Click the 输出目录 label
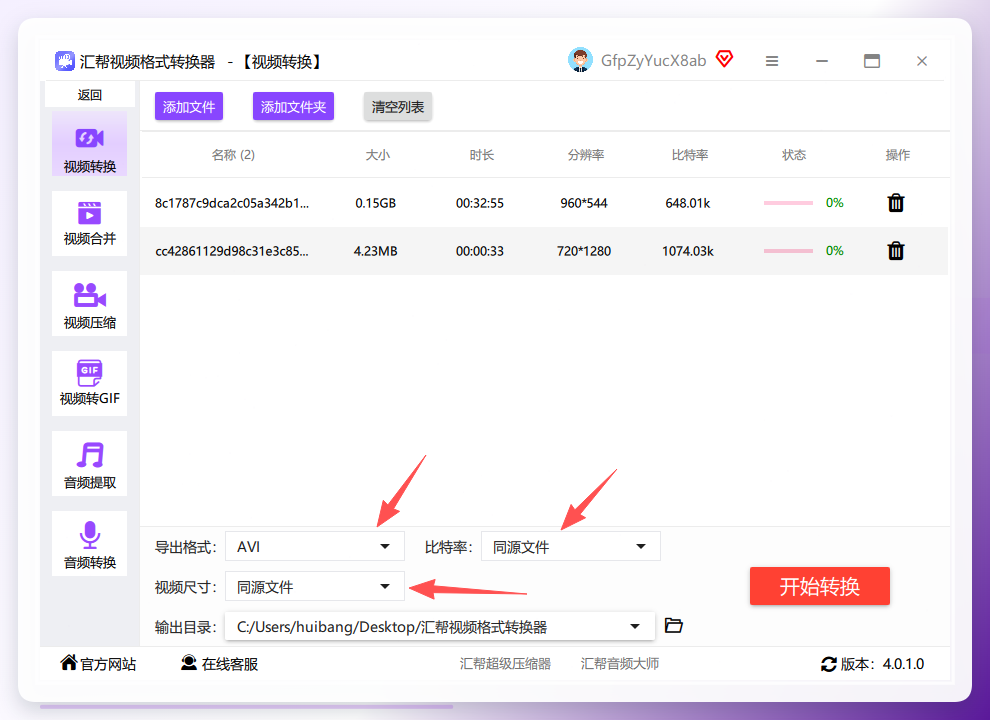Viewport: 990px width, 720px height. point(186,627)
